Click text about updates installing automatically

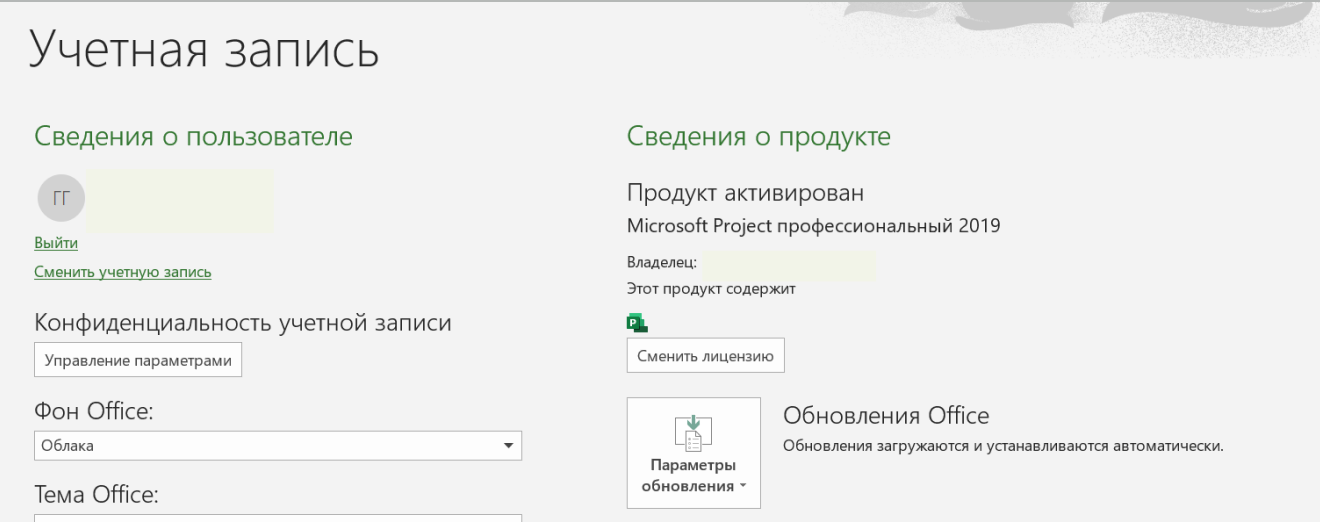[x=1003, y=446]
